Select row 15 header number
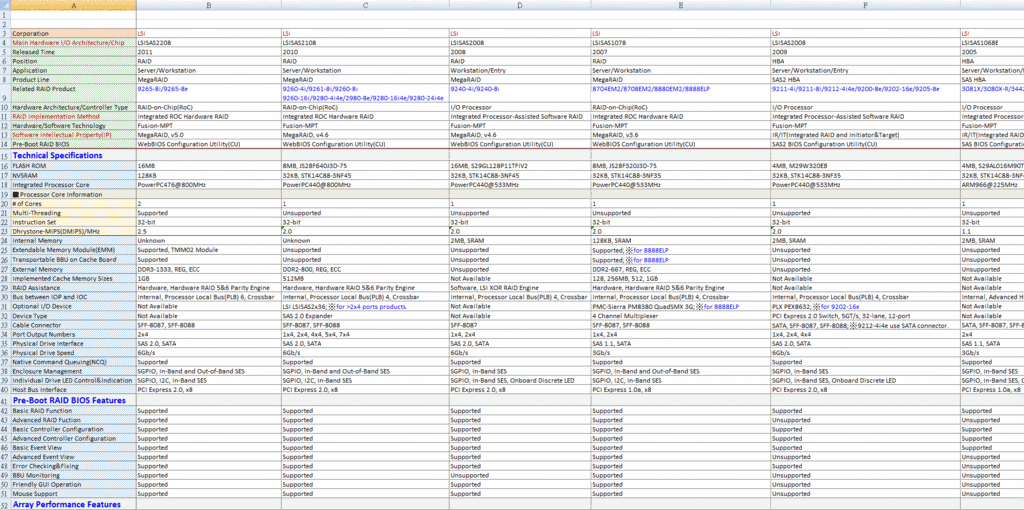Image resolution: width=1024 pixels, height=510 pixels. tap(5, 155)
